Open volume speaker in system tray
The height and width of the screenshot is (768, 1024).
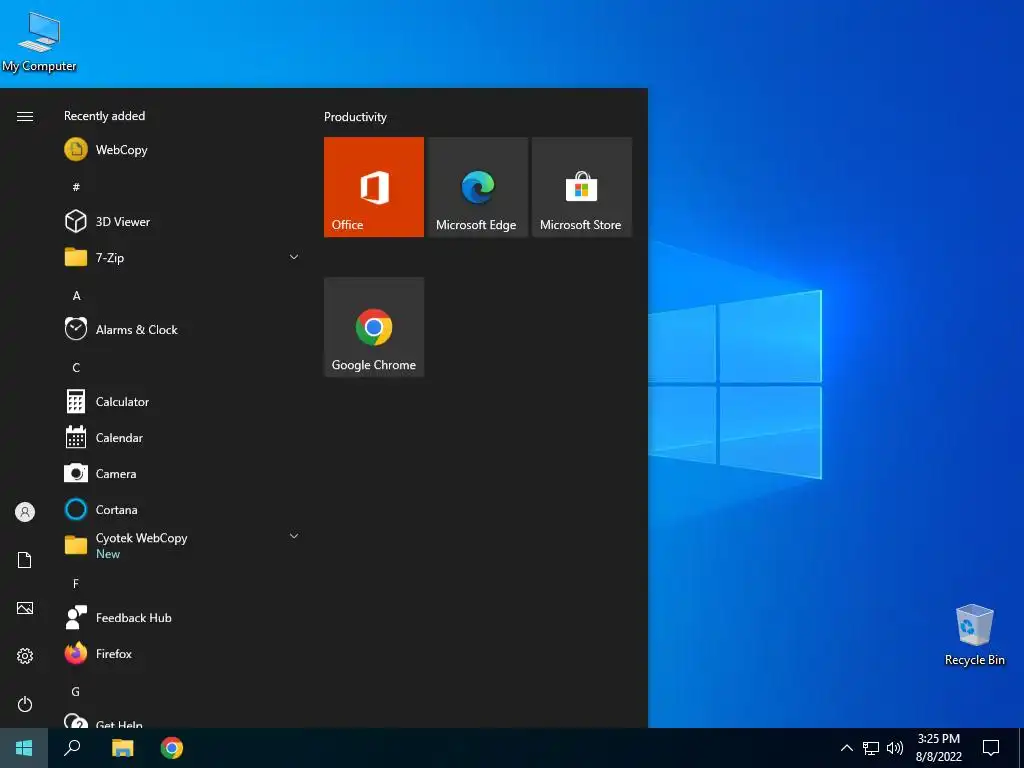pyautogui.click(x=895, y=748)
